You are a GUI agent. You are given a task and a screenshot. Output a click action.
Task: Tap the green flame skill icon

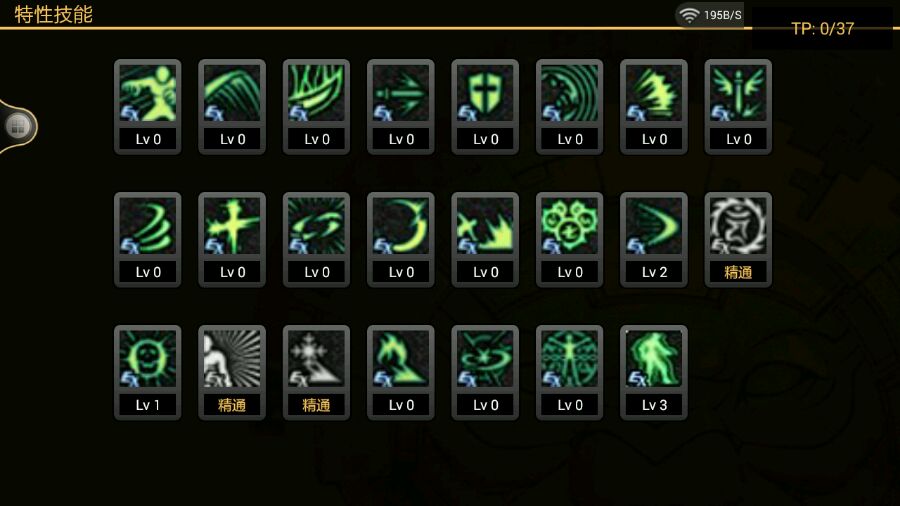pos(401,373)
